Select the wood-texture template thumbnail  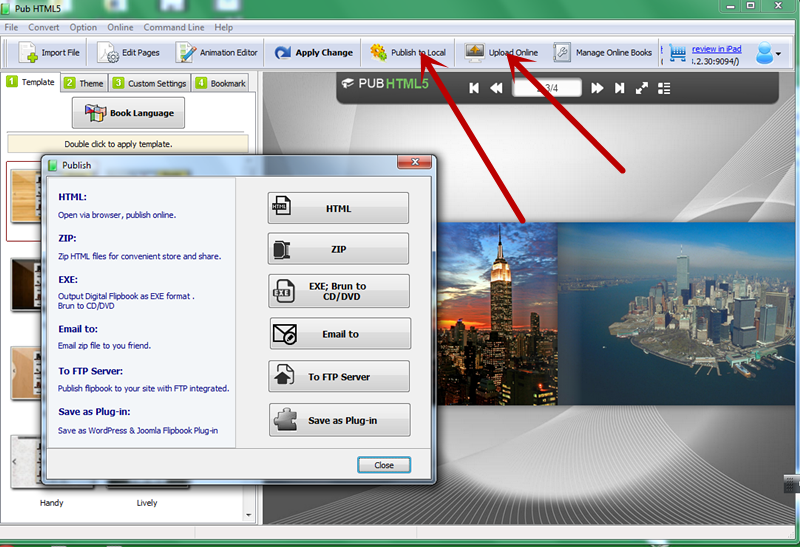coord(26,196)
